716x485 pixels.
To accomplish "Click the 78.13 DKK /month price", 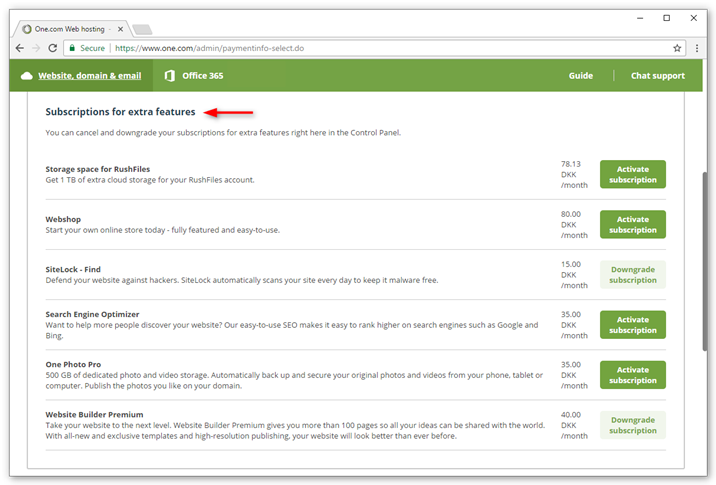I will pos(574,174).
